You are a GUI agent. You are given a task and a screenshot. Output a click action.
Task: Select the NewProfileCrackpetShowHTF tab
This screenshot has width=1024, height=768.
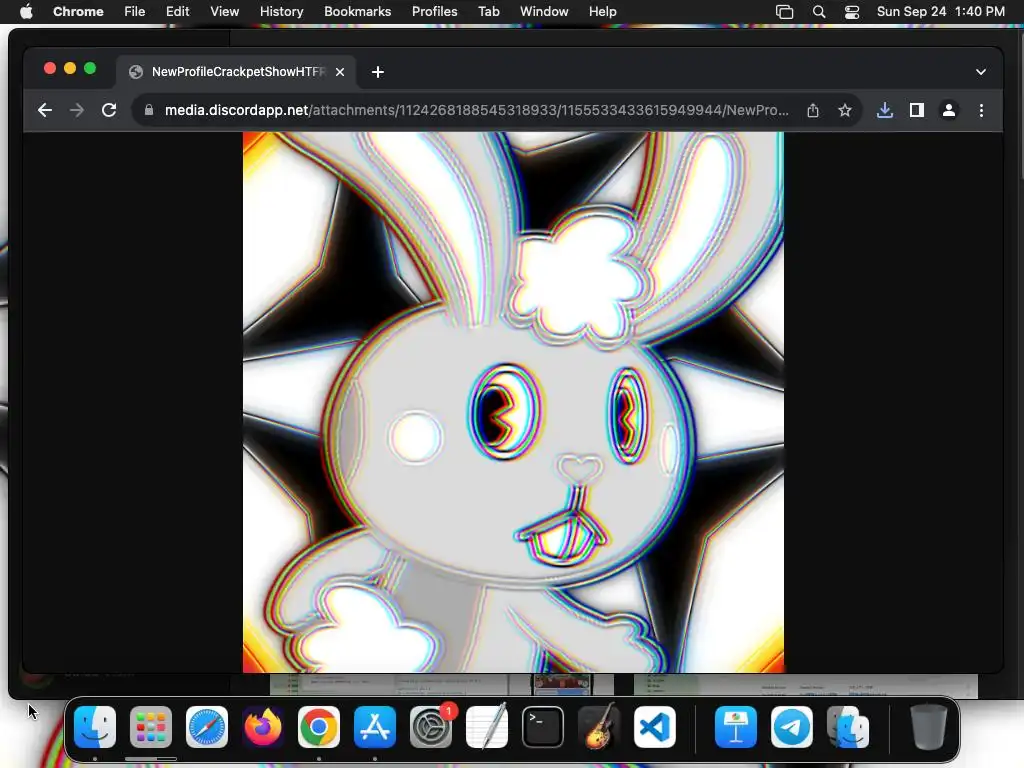[x=236, y=72]
